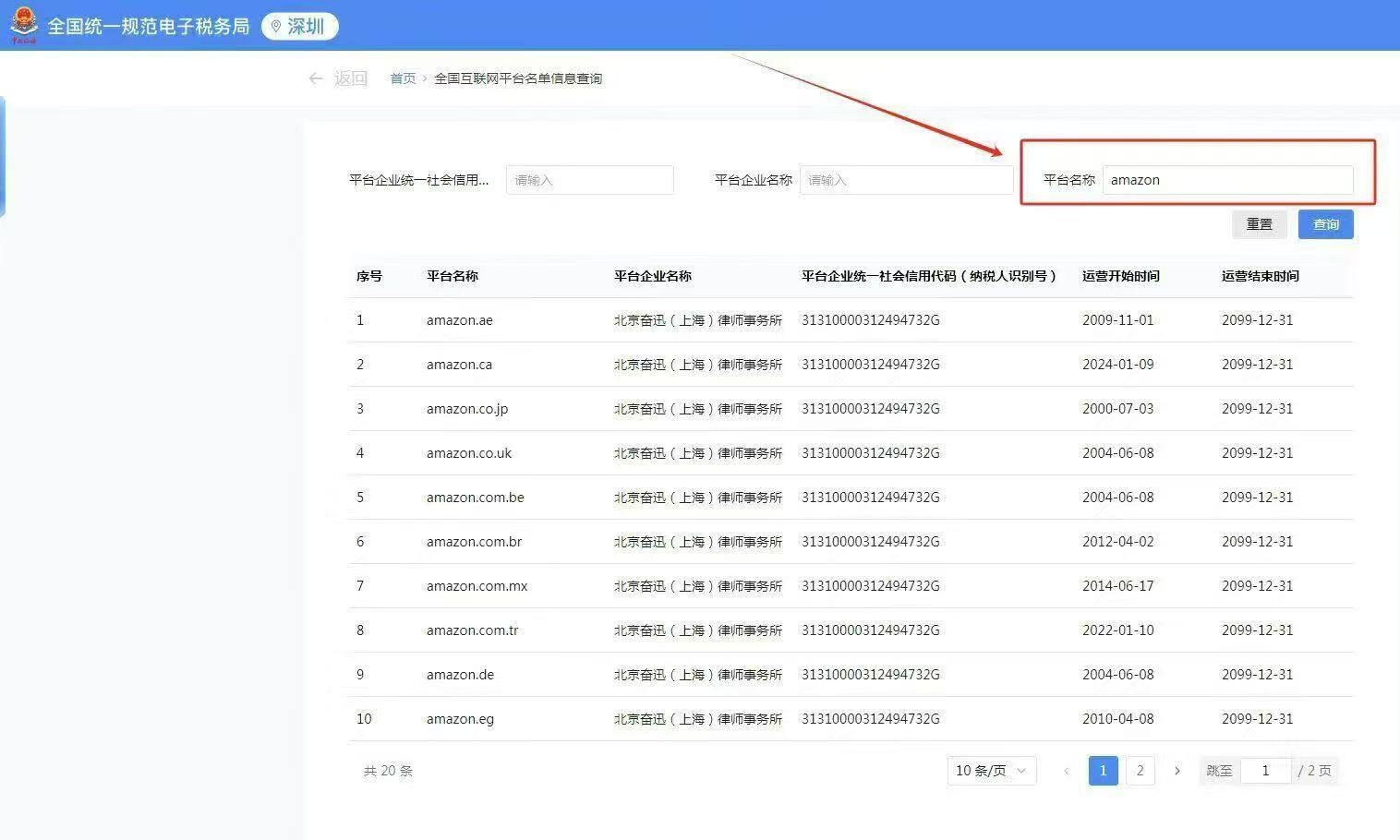Select the amazon.ca platform name cell

(459, 365)
